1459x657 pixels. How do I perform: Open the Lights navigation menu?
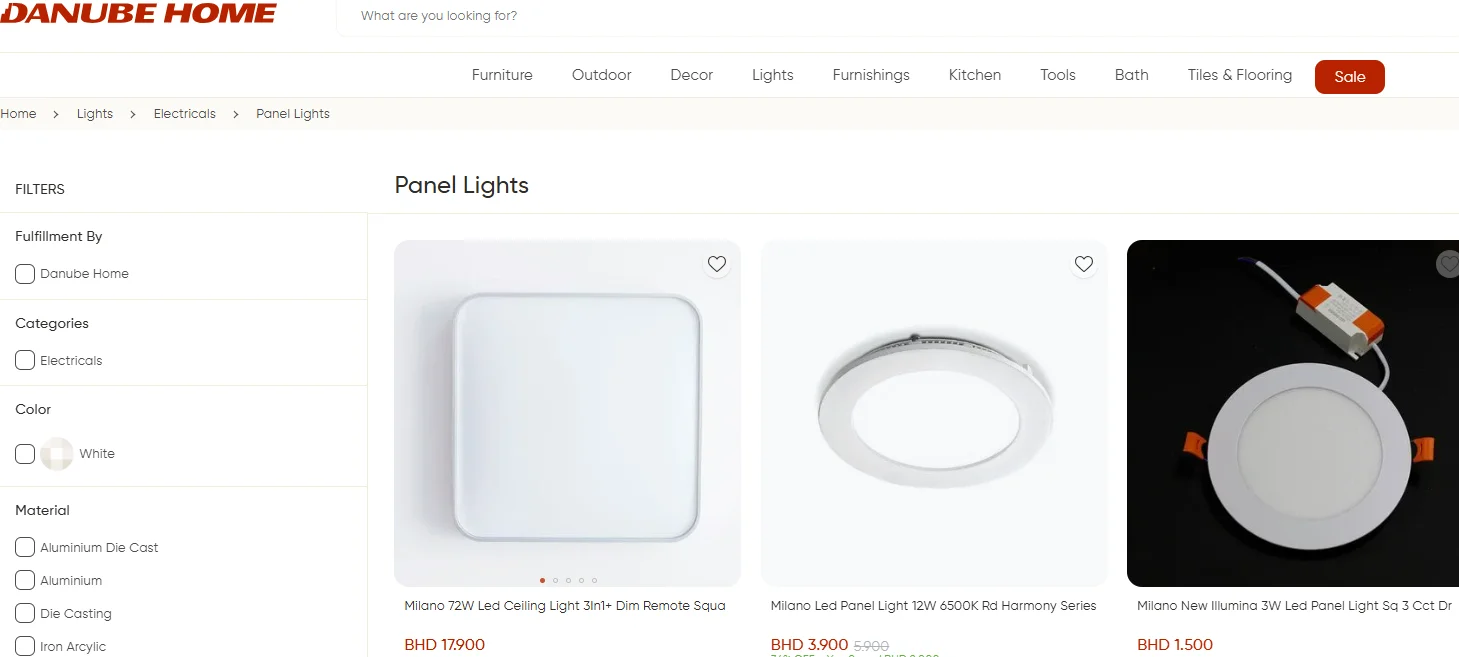(x=773, y=75)
